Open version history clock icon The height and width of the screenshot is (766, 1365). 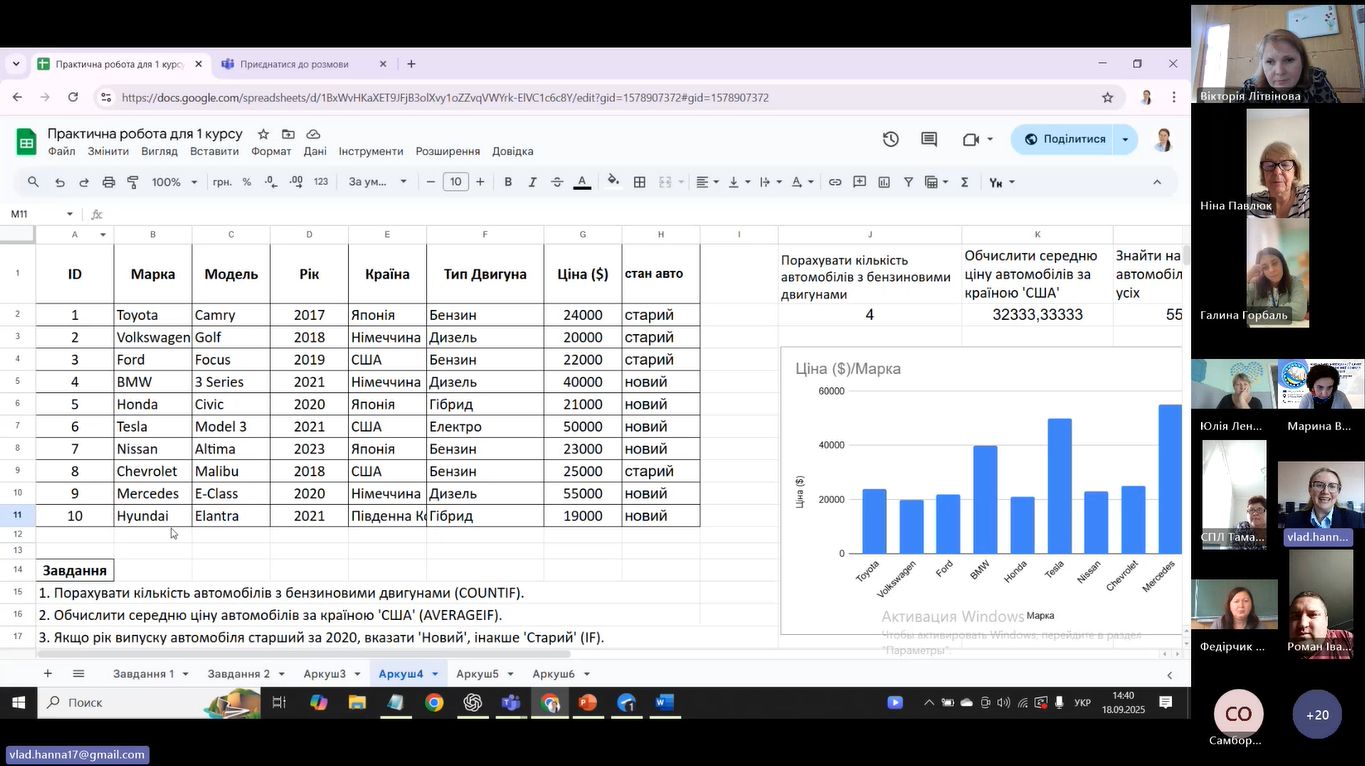point(890,139)
